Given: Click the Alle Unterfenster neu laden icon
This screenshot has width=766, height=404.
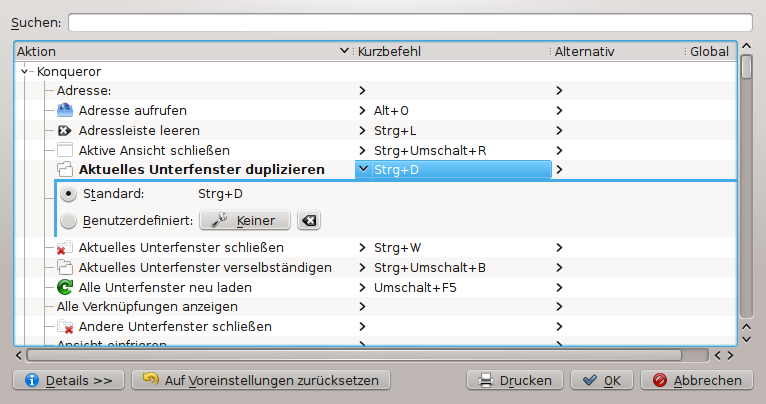Looking at the screenshot, I should pyautogui.click(x=66, y=287).
